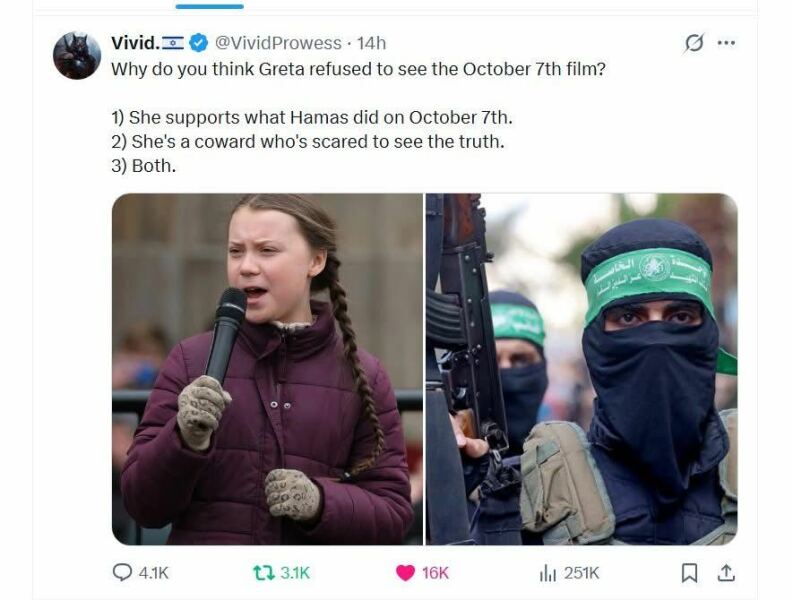Image resolution: width=793 pixels, height=600 pixels.
Task: Click the share upload icon
Action: click(x=726, y=573)
